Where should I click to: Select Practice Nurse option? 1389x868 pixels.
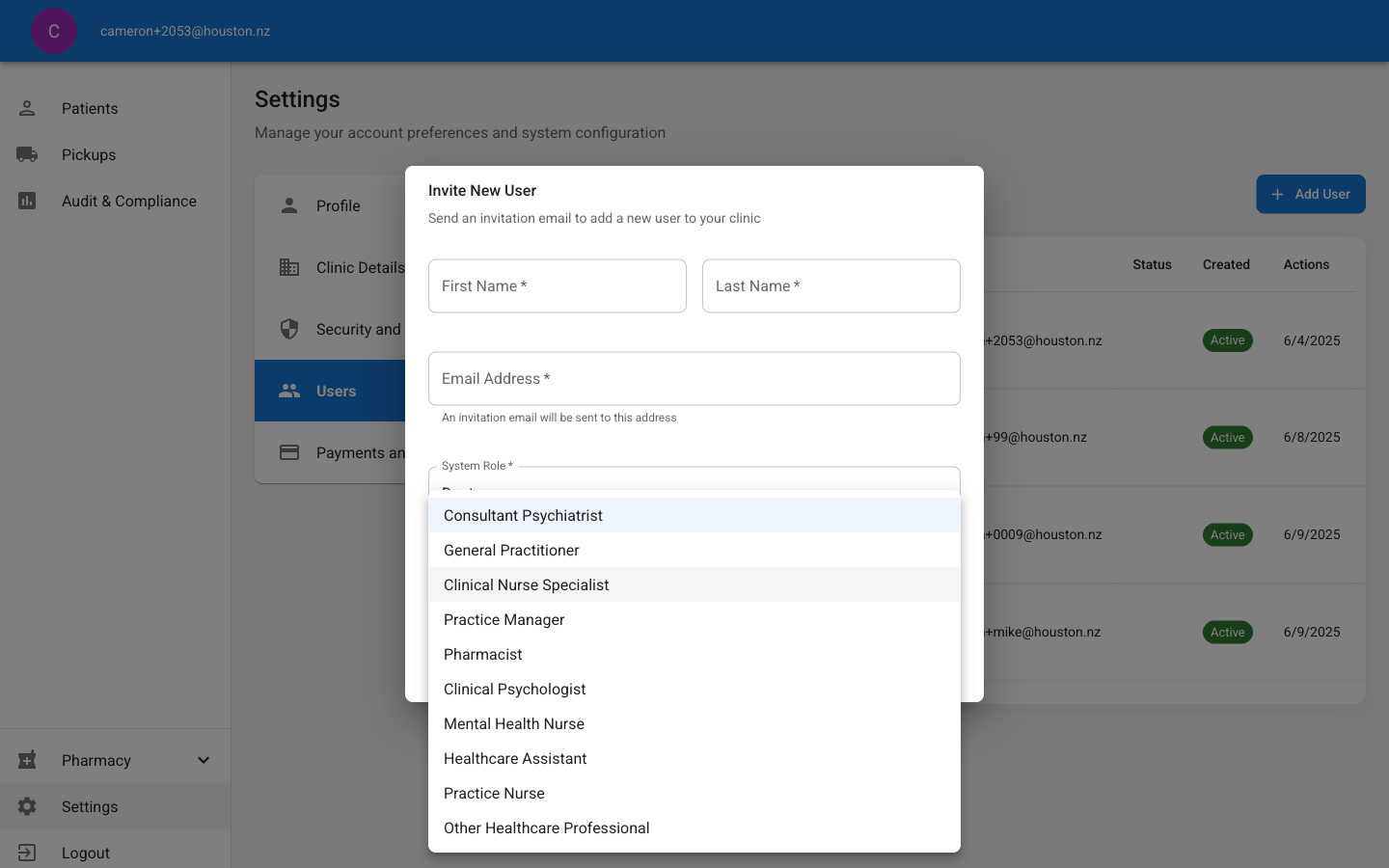coord(694,793)
